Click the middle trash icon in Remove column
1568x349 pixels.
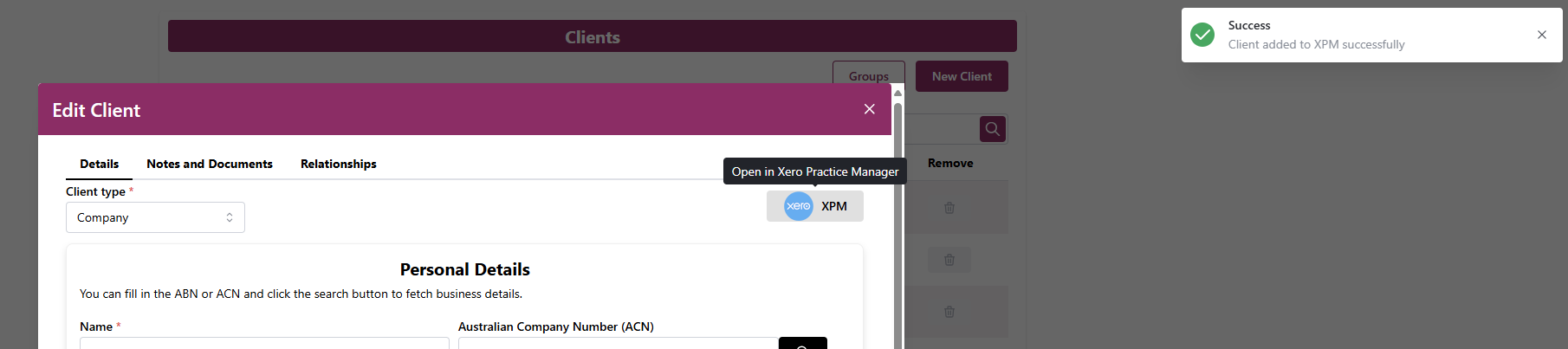(949, 260)
